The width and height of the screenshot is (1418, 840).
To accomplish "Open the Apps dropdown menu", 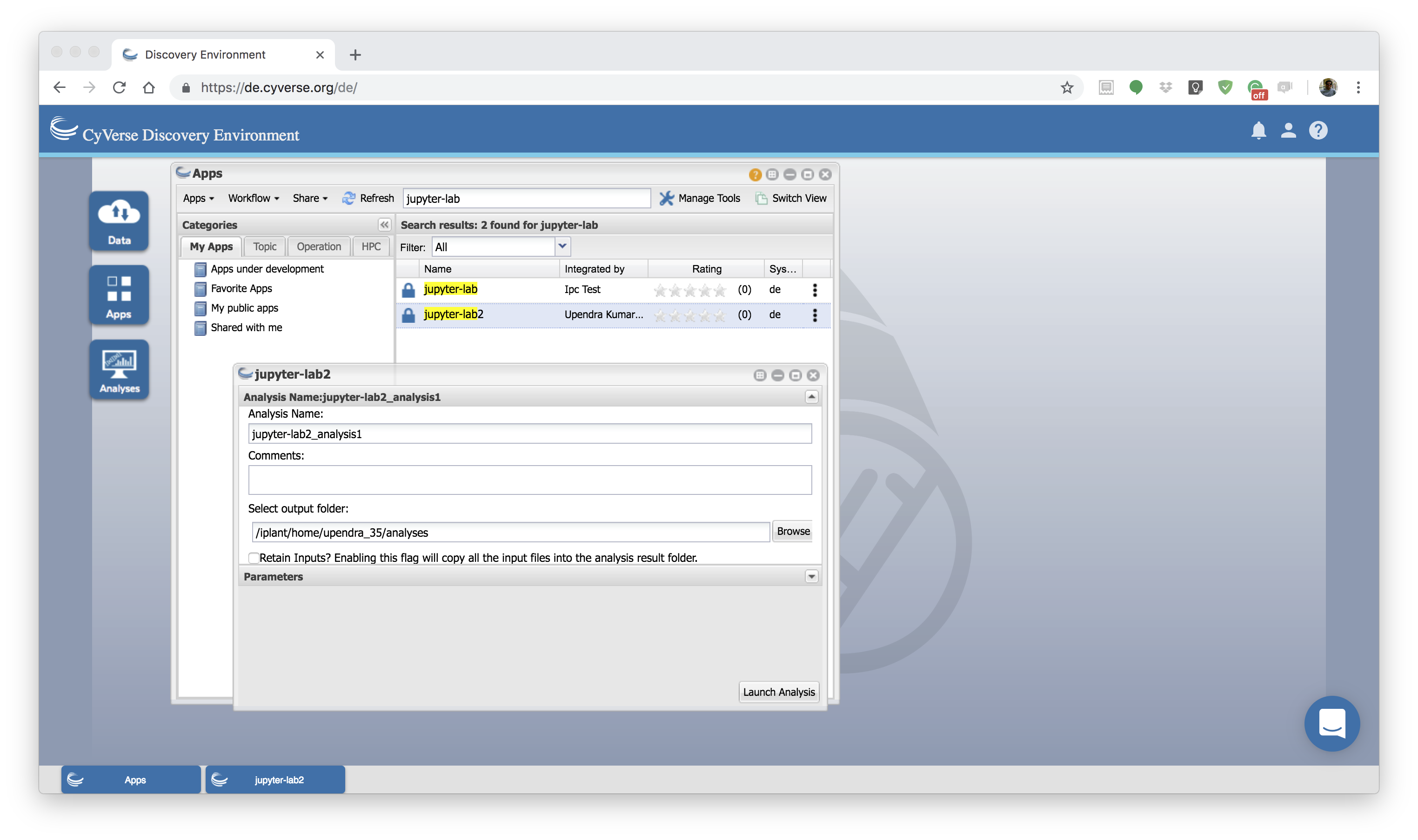I will [198, 198].
